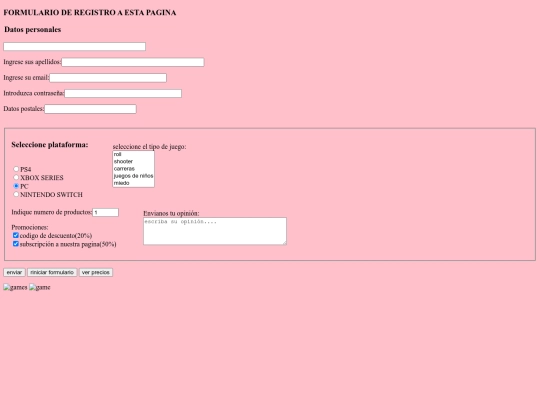Click the 'Seleccione plataforma:' heading
This screenshot has height=405, width=540.
[50, 145]
